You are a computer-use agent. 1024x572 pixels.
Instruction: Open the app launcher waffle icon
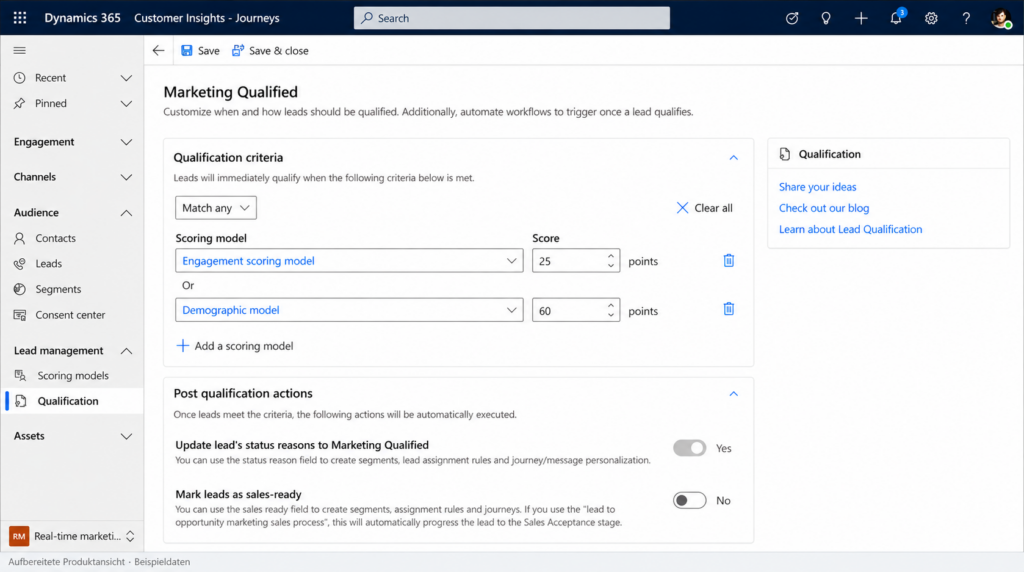click(x=20, y=18)
